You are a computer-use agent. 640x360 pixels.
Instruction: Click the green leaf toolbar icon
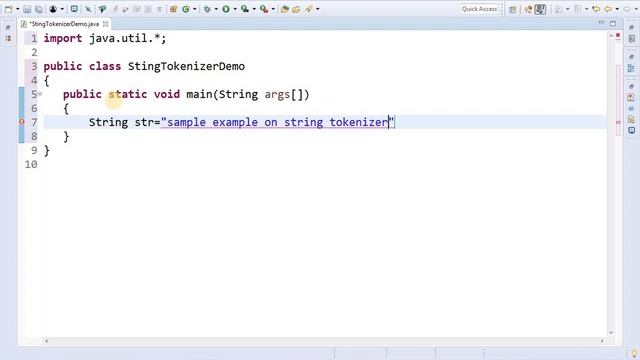(102, 9)
